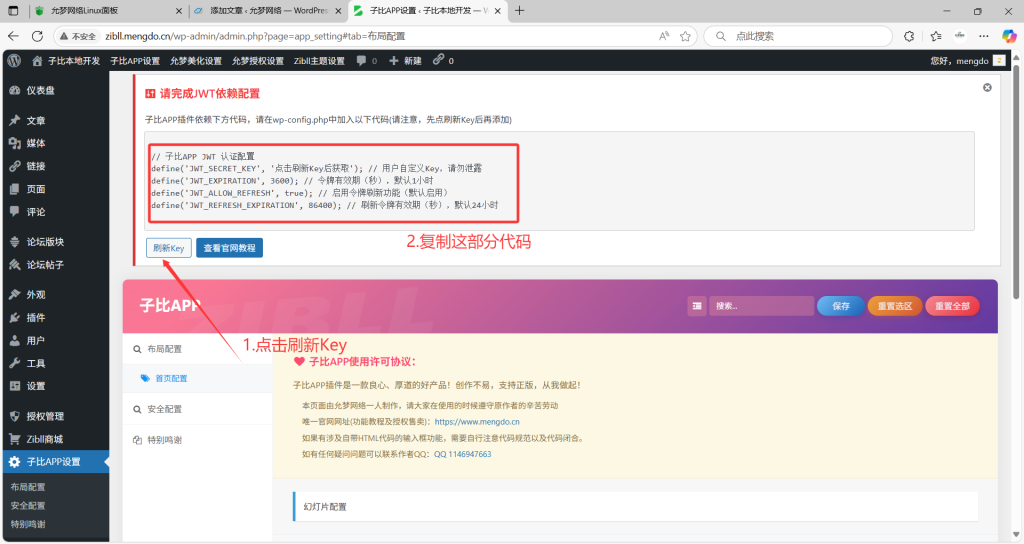Focus the settings 搜索 search field
The image size is (1024, 544).
(x=761, y=306)
